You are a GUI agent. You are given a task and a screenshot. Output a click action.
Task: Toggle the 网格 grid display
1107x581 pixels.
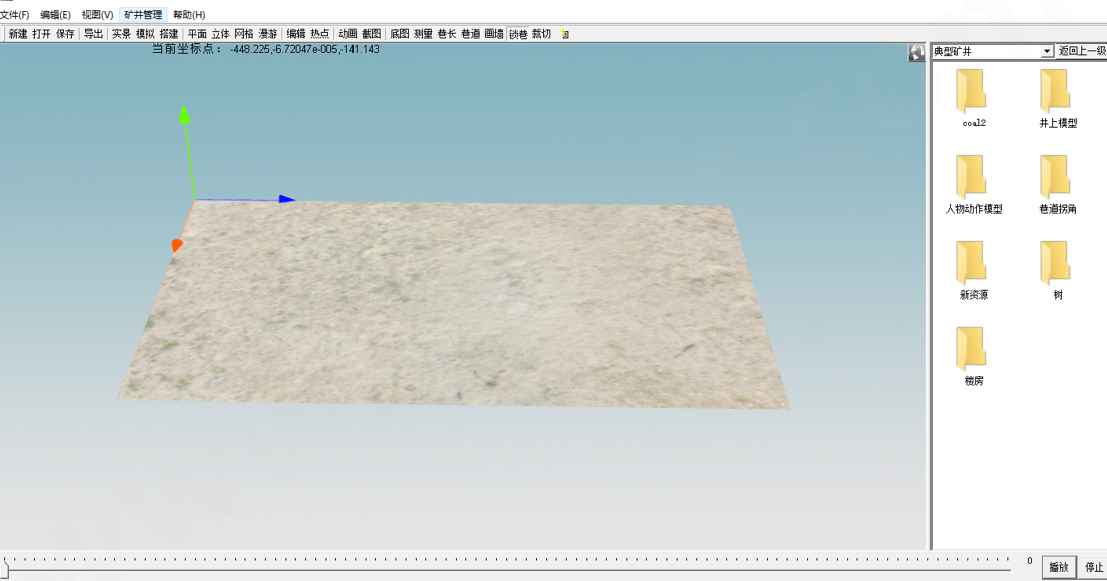[x=244, y=34]
